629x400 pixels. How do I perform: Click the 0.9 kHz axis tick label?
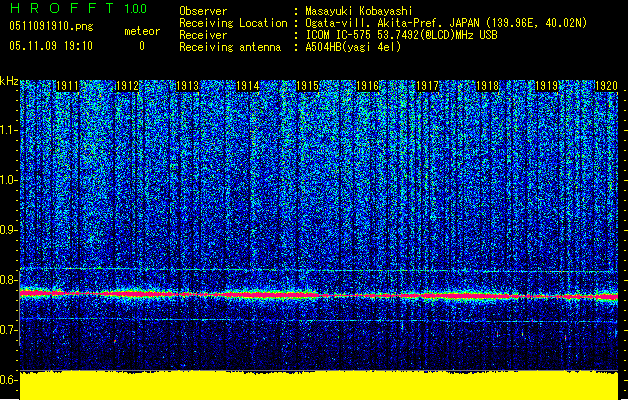click(9, 230)
